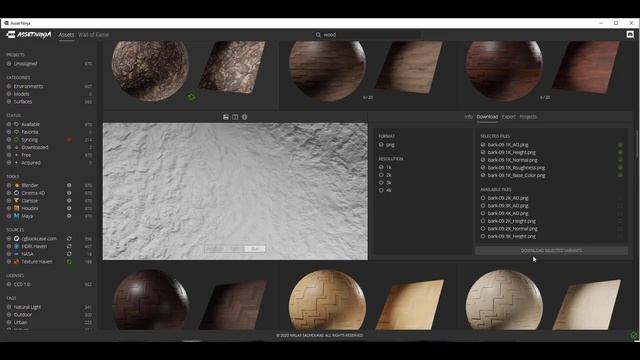Screen dimensions: 640x360
Task: Check bark-09.2K_AO.png in available files
Action: [x=483, y=198]
